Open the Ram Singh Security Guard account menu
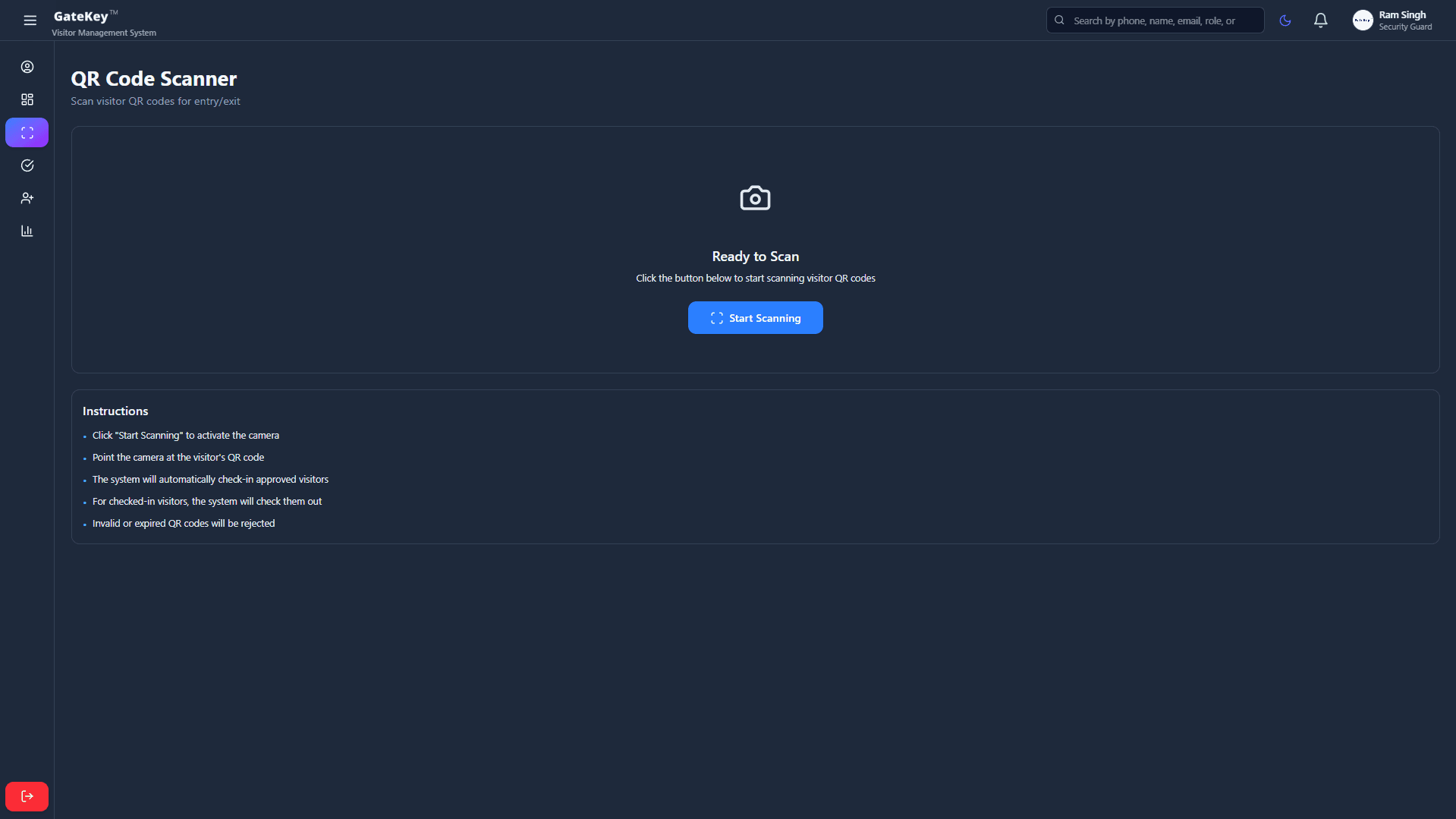The width and height of the screenshot is (1456, 819). pyautogui.click(x=1404, y=20)
